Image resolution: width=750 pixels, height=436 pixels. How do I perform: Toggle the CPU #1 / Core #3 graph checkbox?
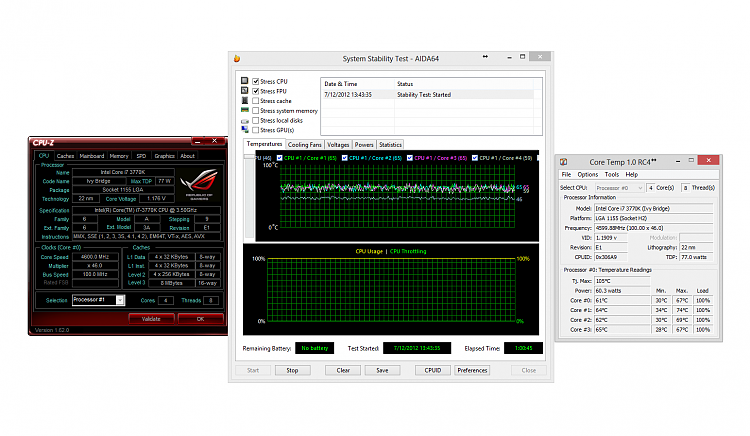point(409,158)
